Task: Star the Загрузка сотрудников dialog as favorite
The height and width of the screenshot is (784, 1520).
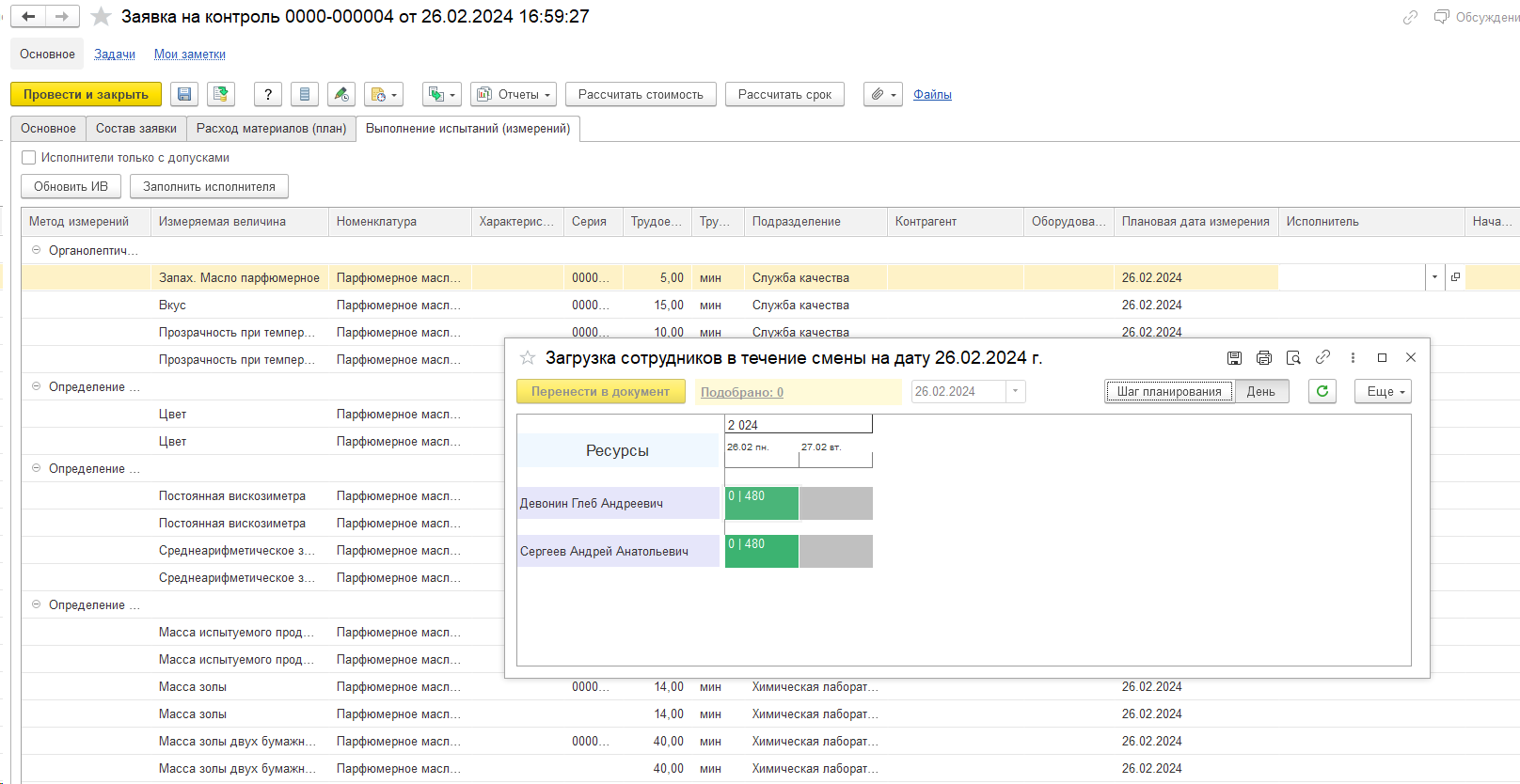Action: pos(528,357)
